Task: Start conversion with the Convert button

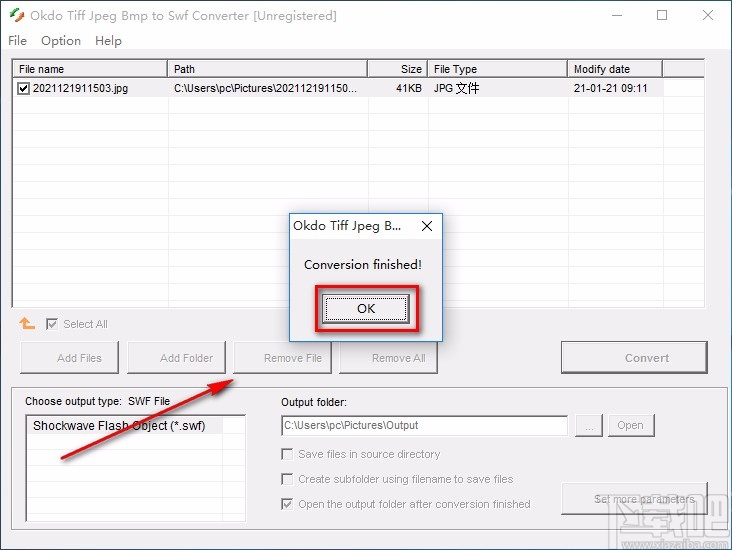Action: click(634, 358)
